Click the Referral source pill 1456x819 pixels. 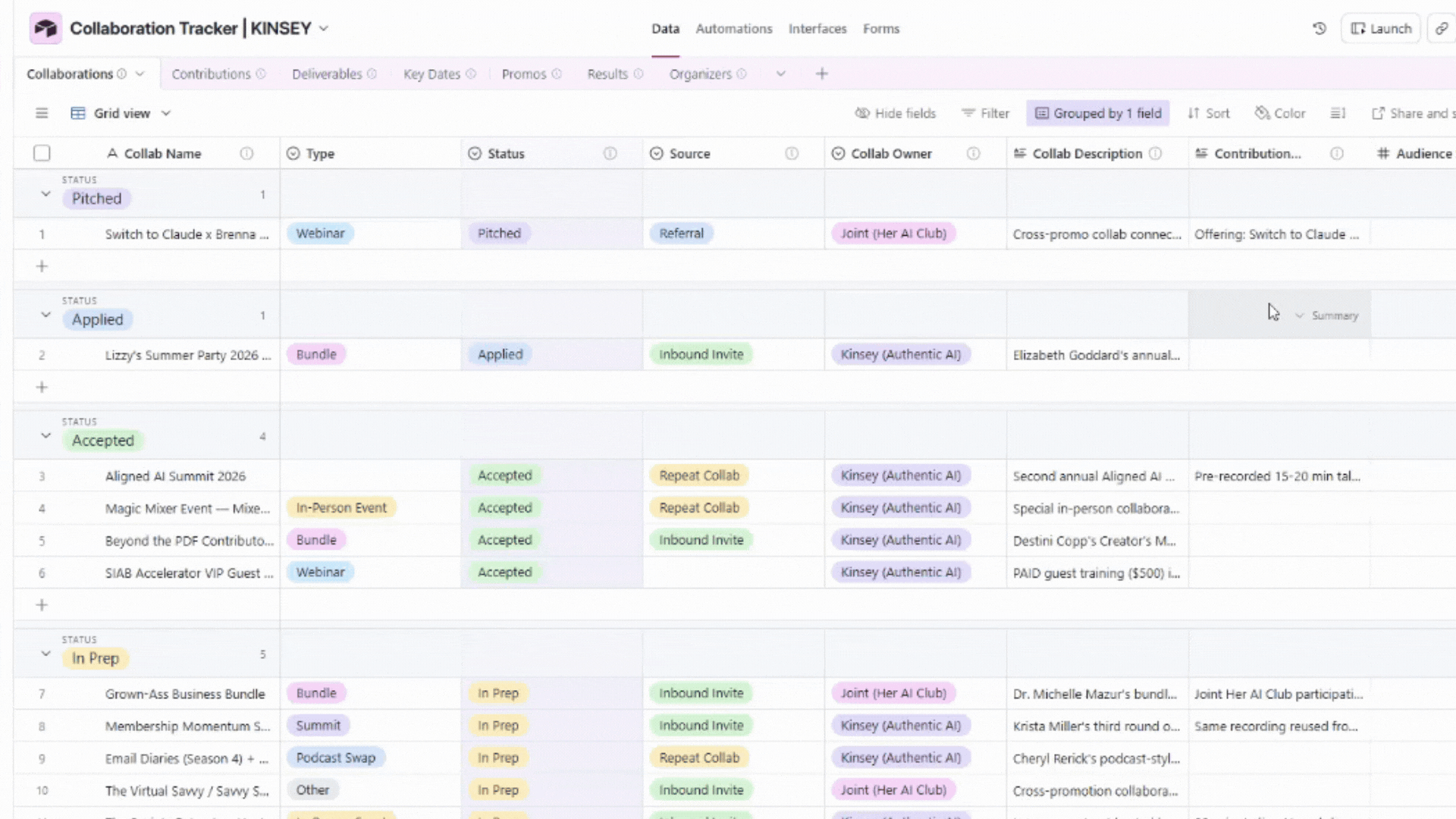681,234
